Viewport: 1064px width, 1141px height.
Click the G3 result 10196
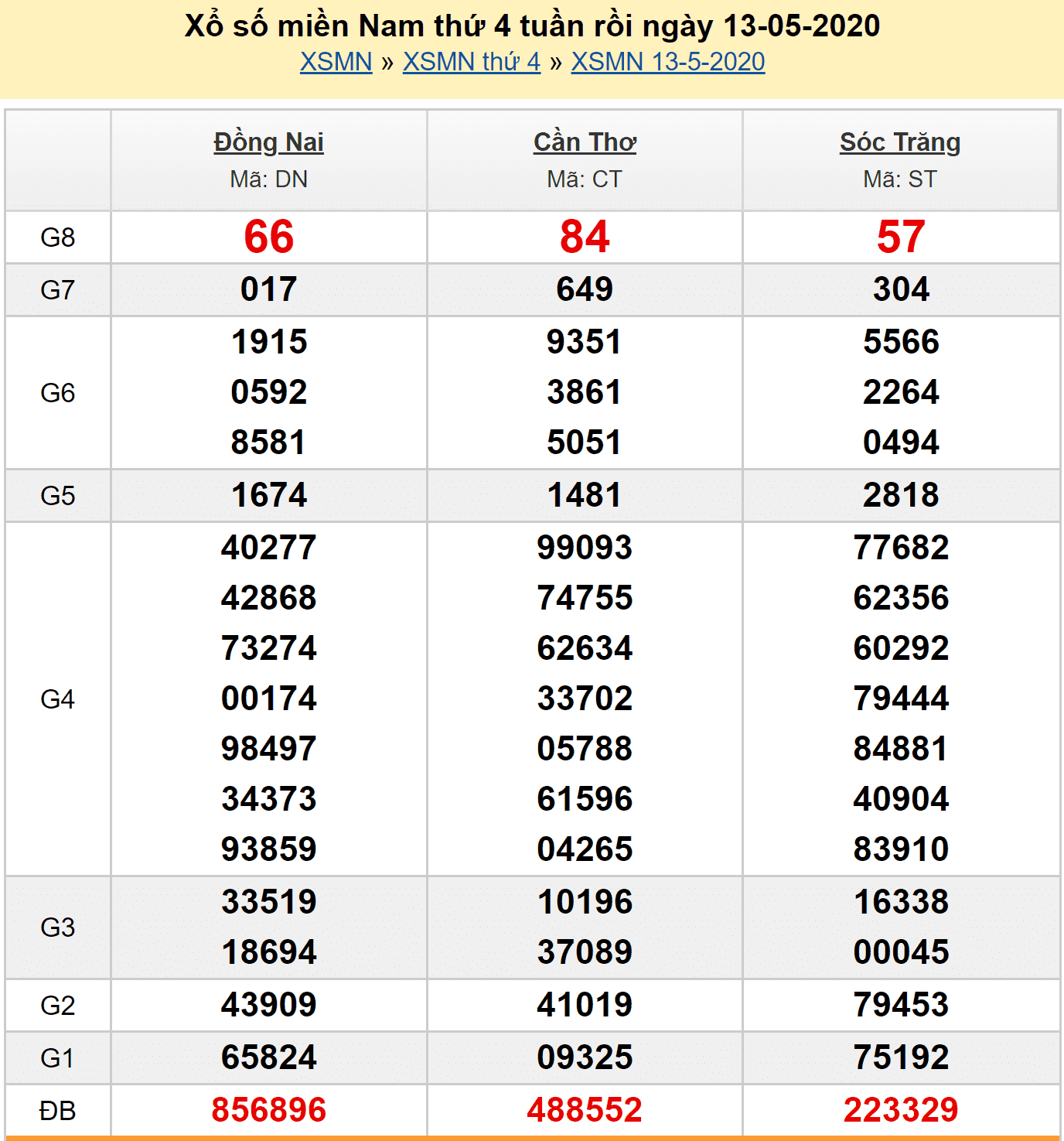tap(585, 902)
